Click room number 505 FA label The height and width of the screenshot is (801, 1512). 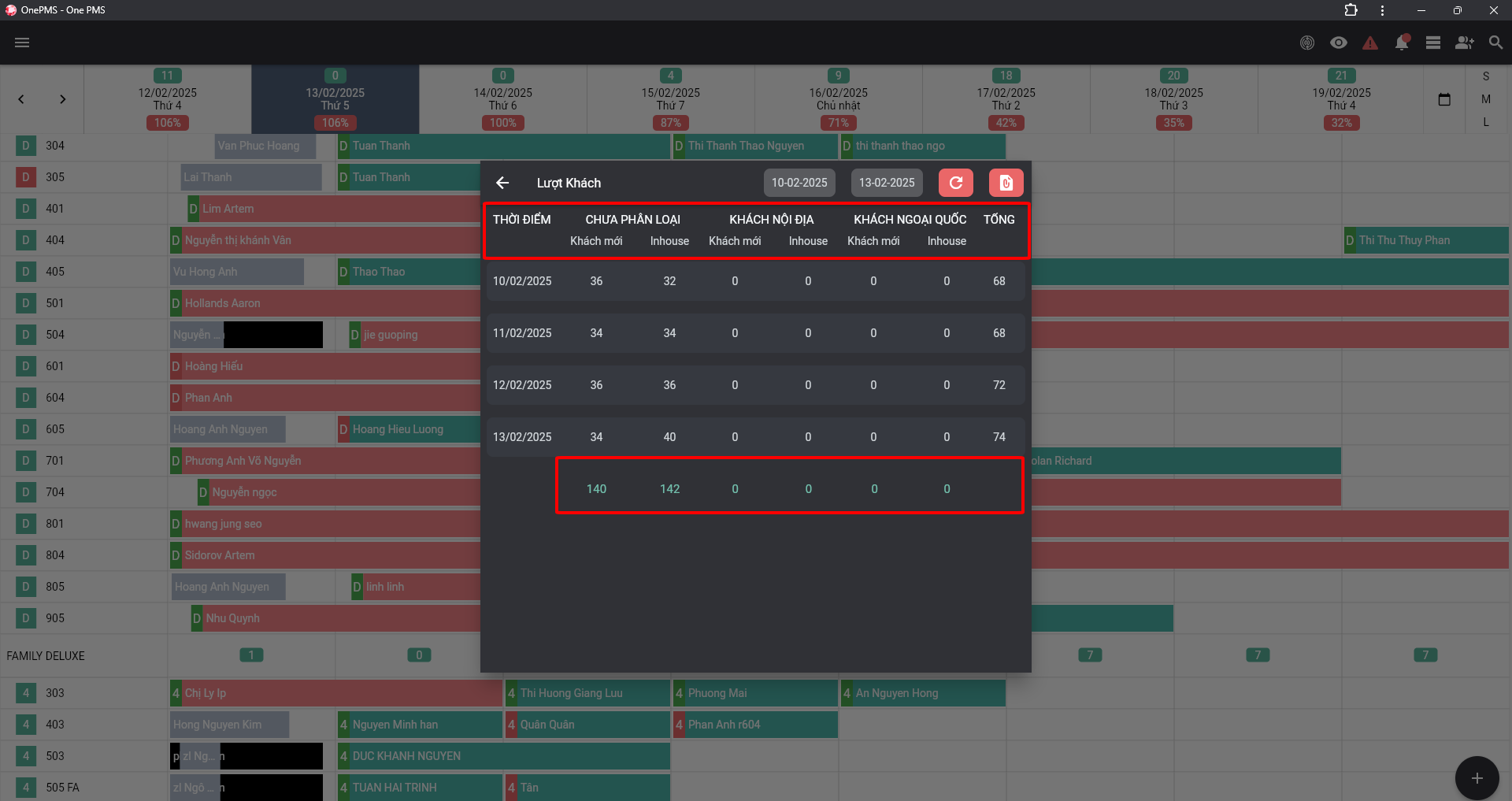pyautogui.click(x=62, y=788)
